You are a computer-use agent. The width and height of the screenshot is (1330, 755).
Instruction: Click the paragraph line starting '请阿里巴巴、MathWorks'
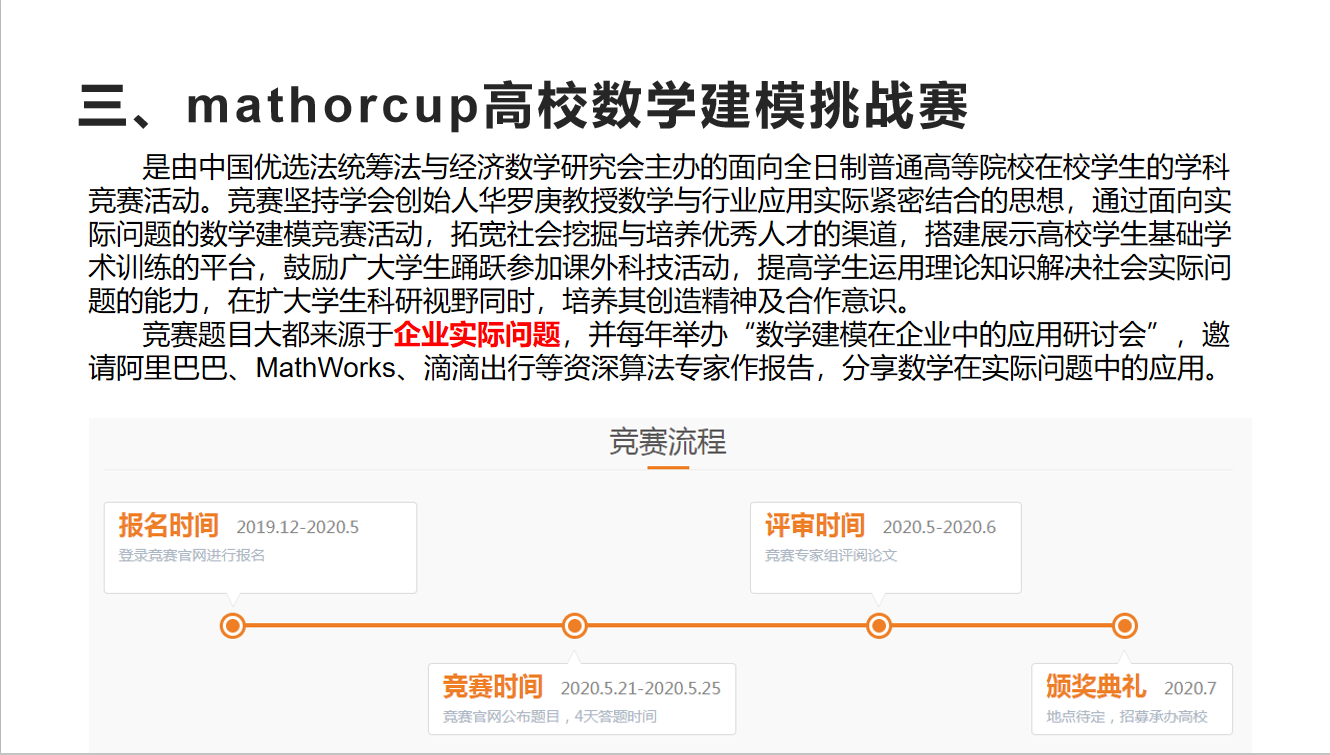pyautogui.click(x=656, y=368)
